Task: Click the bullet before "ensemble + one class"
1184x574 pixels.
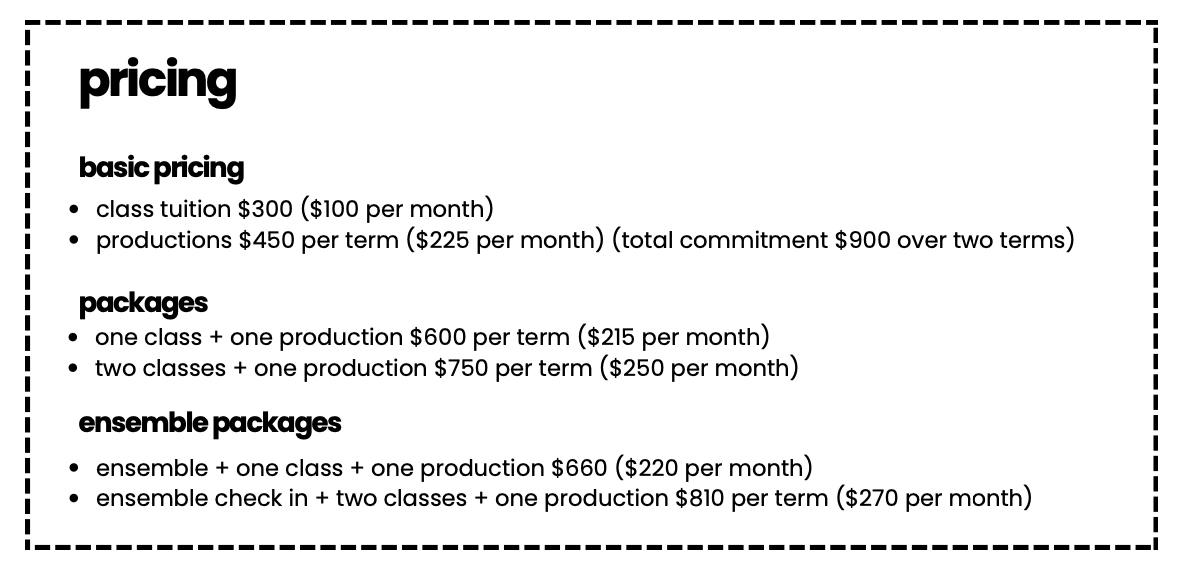Action: [75, 468]
